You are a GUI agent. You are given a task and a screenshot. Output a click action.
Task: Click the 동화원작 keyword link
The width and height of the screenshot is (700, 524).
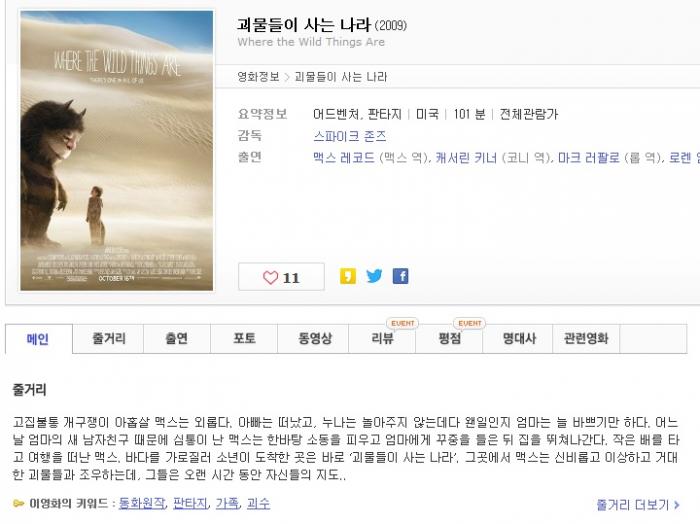click(x=142, y=503)
